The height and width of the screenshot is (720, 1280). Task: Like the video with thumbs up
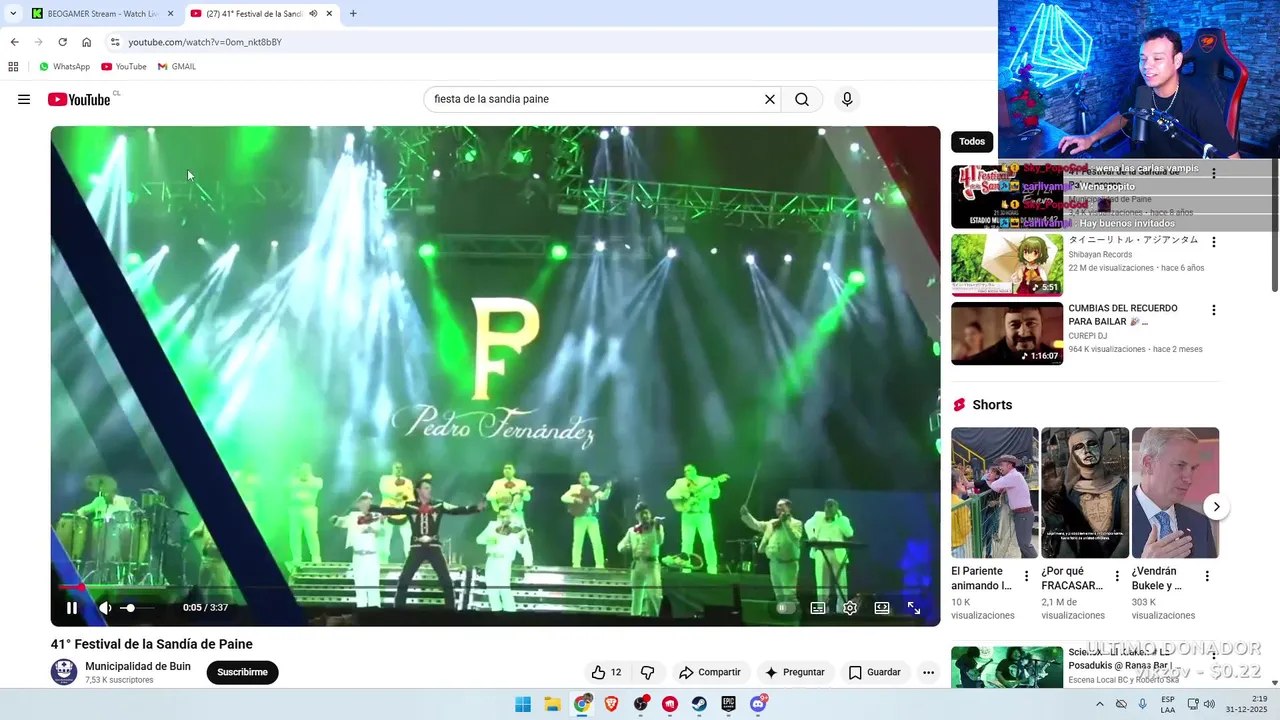[x=606, y=672]
